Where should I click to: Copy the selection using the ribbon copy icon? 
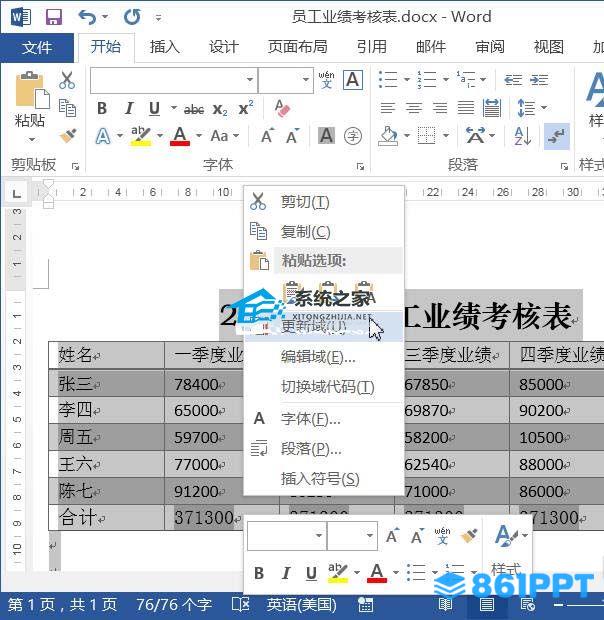(67, 108)
